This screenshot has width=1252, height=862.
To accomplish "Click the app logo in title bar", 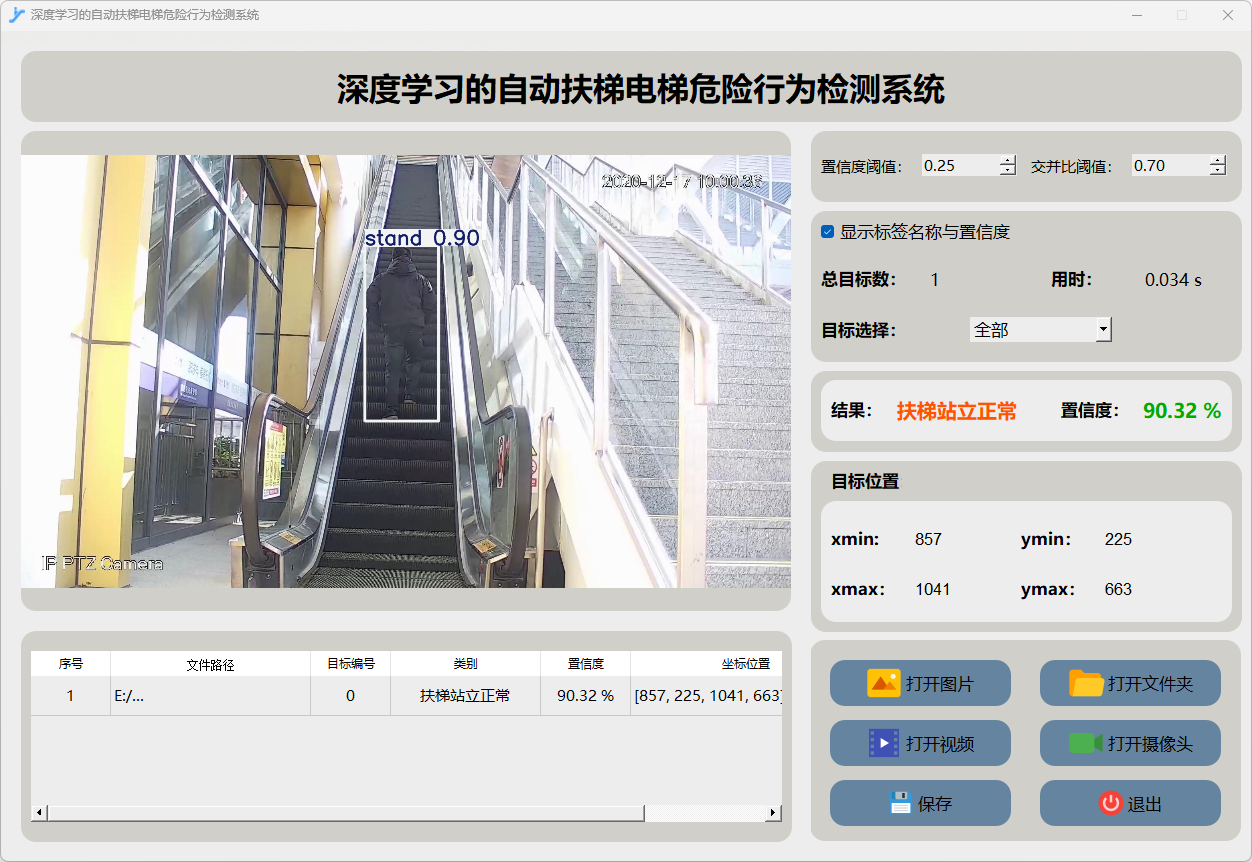I will coord(16,15).
